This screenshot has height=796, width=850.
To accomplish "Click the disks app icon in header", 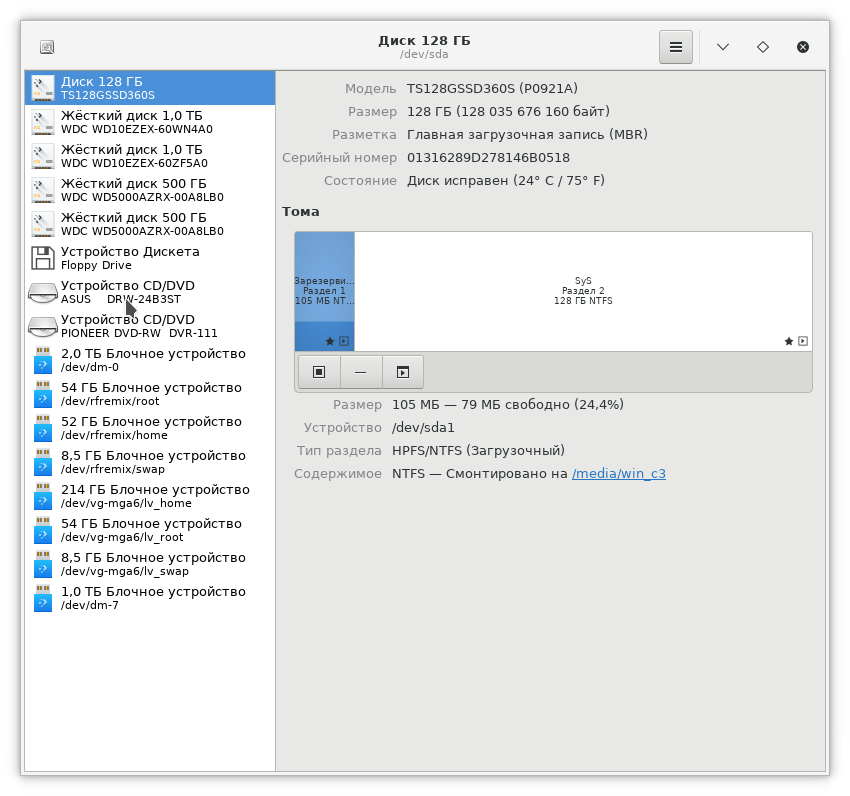I will click(x=47, y=47).
